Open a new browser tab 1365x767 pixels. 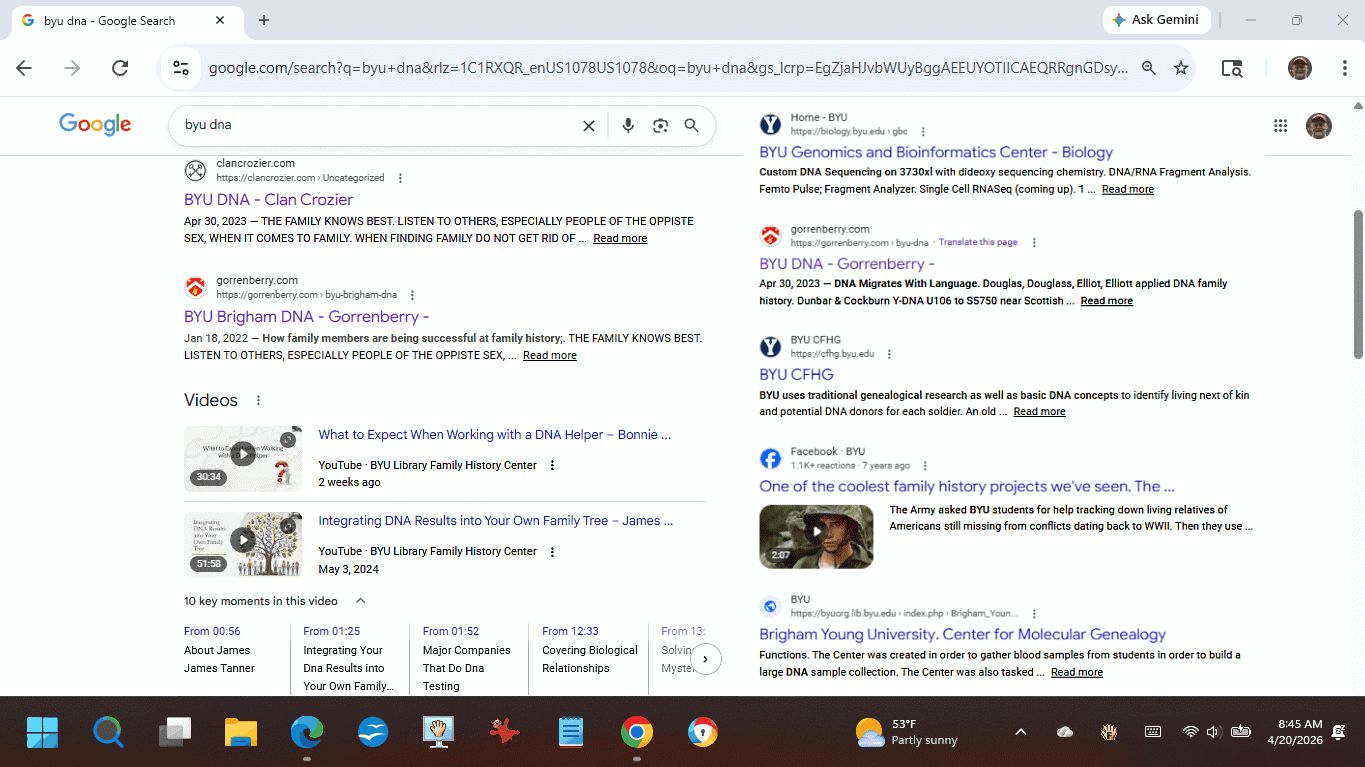(x=264, y=20)
